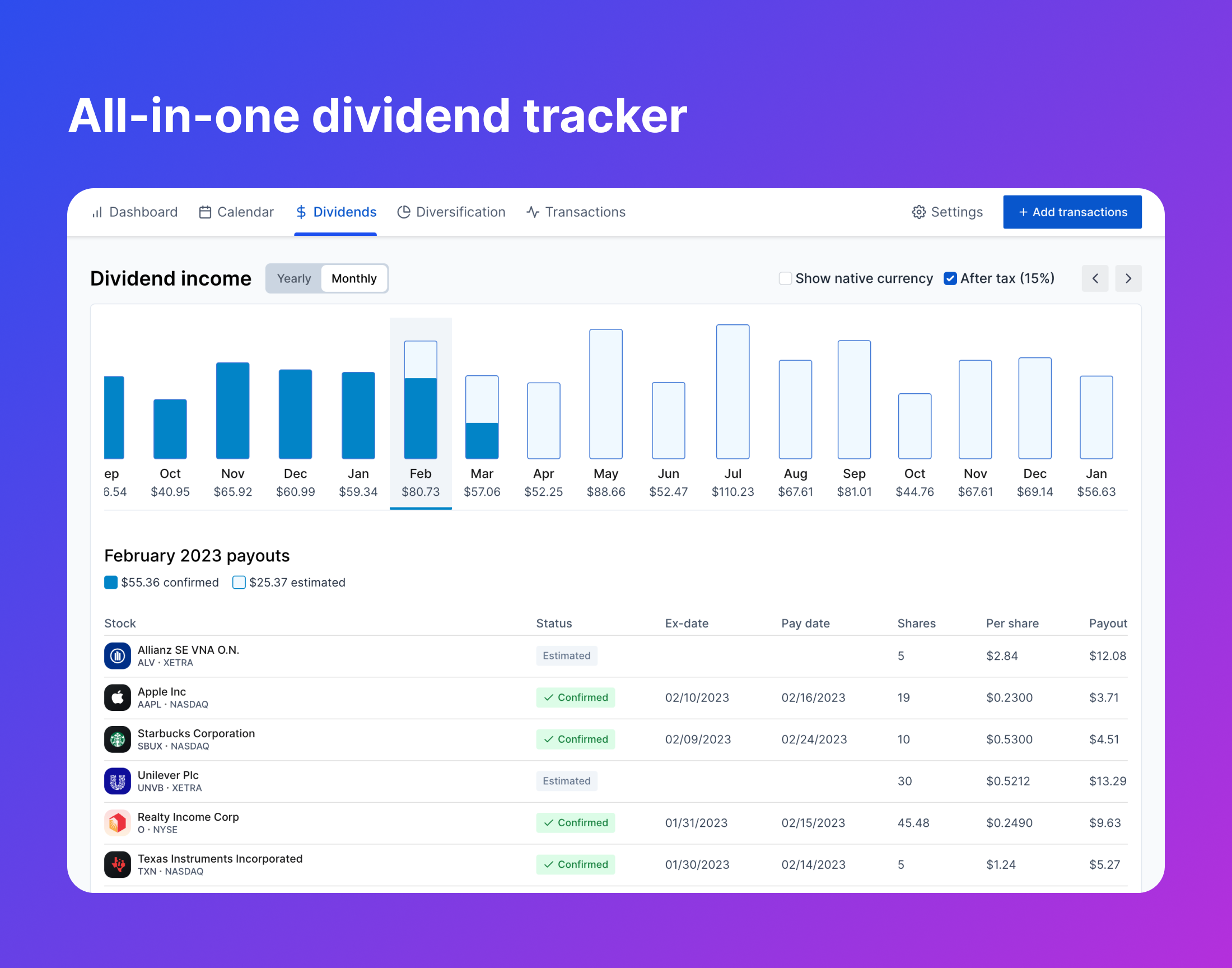Select the Jun $52.47 bar
The width and height of the screenshot is (1232, 968).
[669, 421]
